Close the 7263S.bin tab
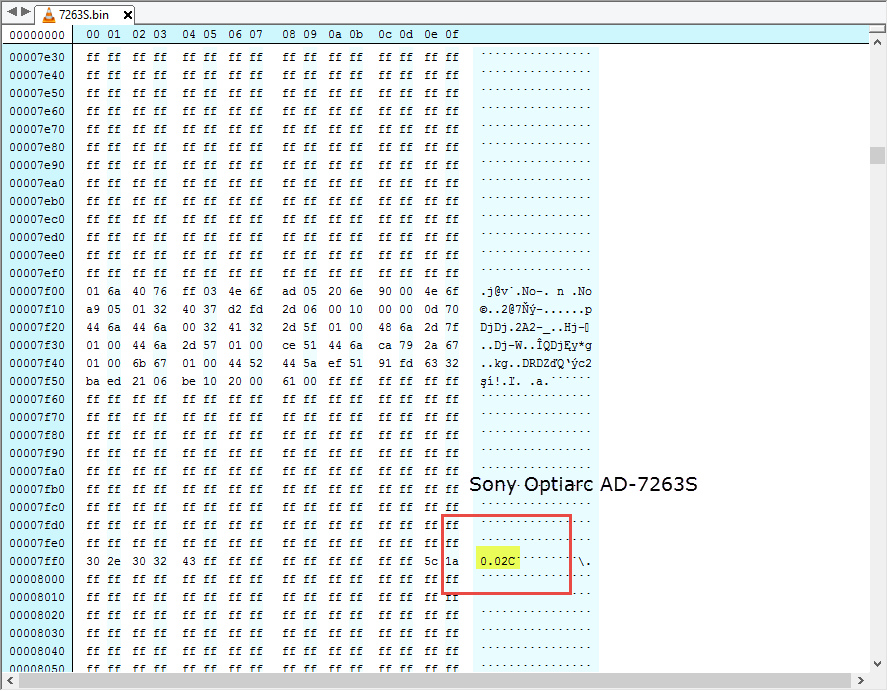The image size is (888, 691). click(128, 15)
